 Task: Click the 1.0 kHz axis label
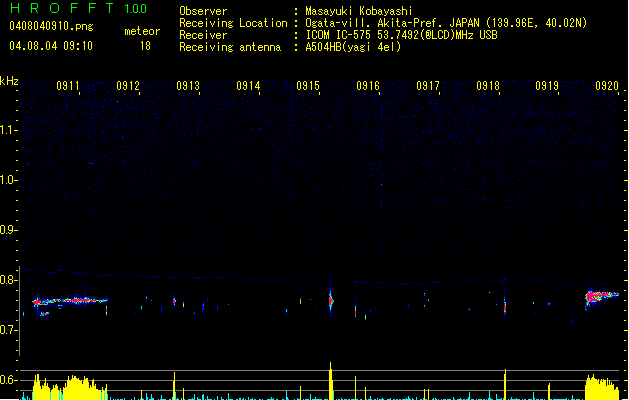[8, 180]
